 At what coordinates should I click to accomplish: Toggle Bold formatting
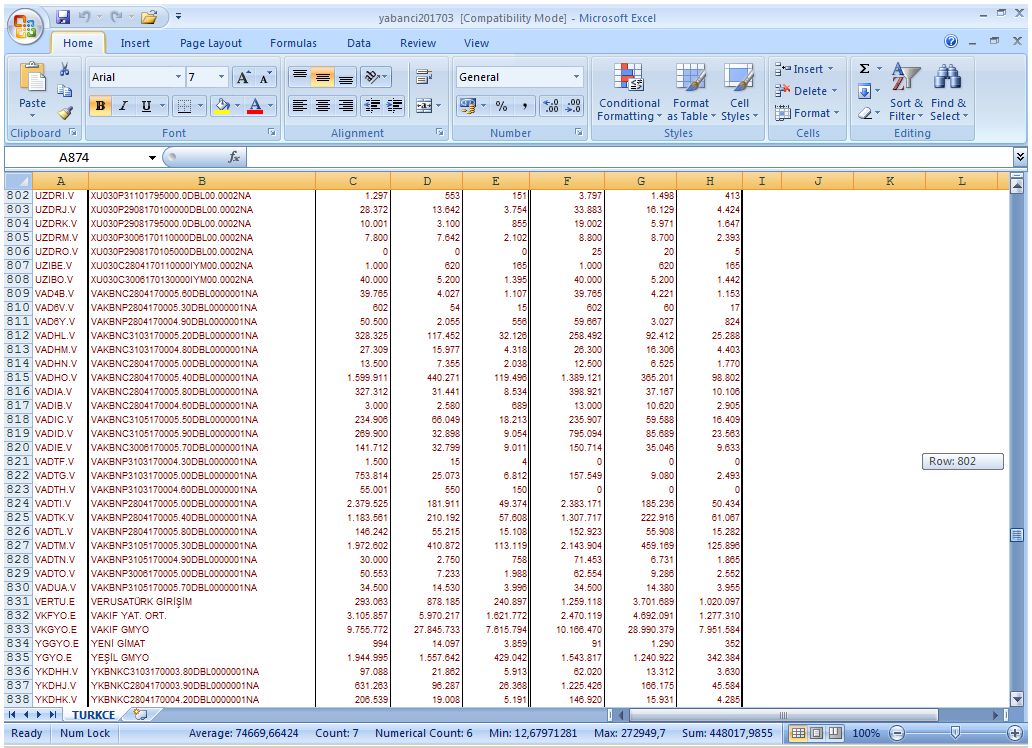(100, 105)
